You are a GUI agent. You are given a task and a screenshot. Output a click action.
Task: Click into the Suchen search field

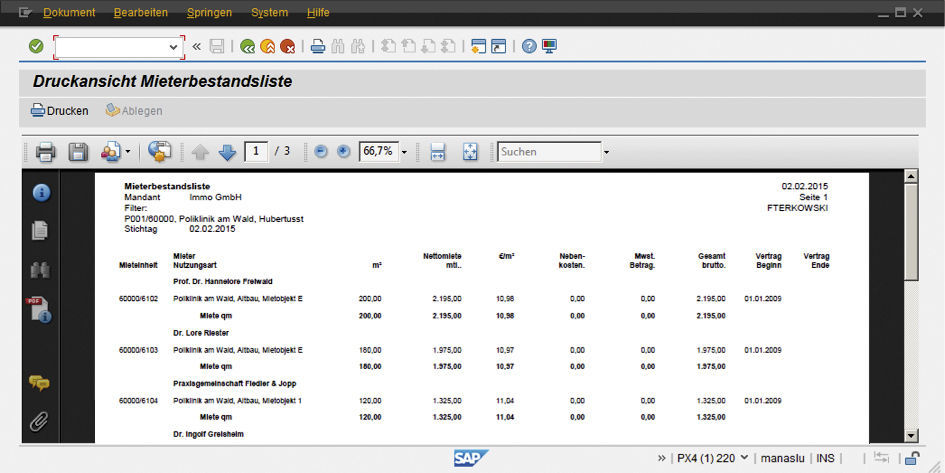[548, 152]
